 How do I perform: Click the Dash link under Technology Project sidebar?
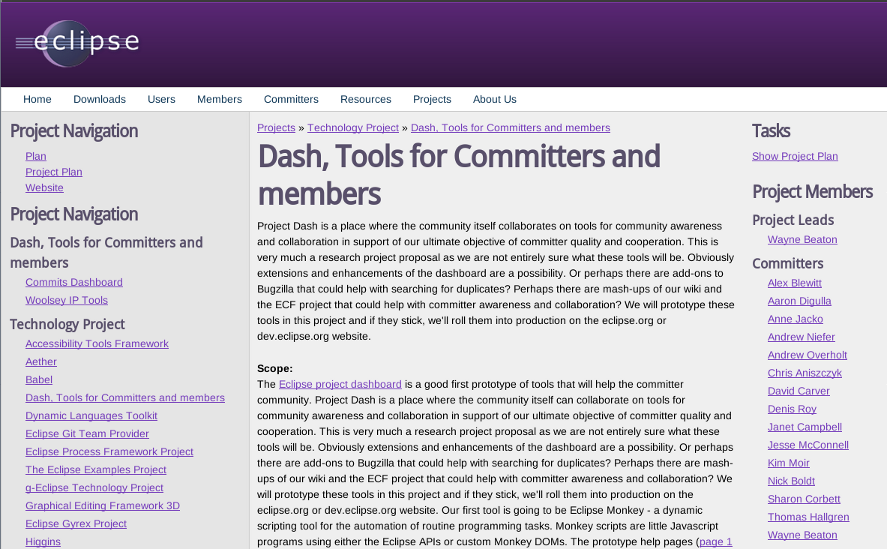pyautogui.click(x=125, y=398)
